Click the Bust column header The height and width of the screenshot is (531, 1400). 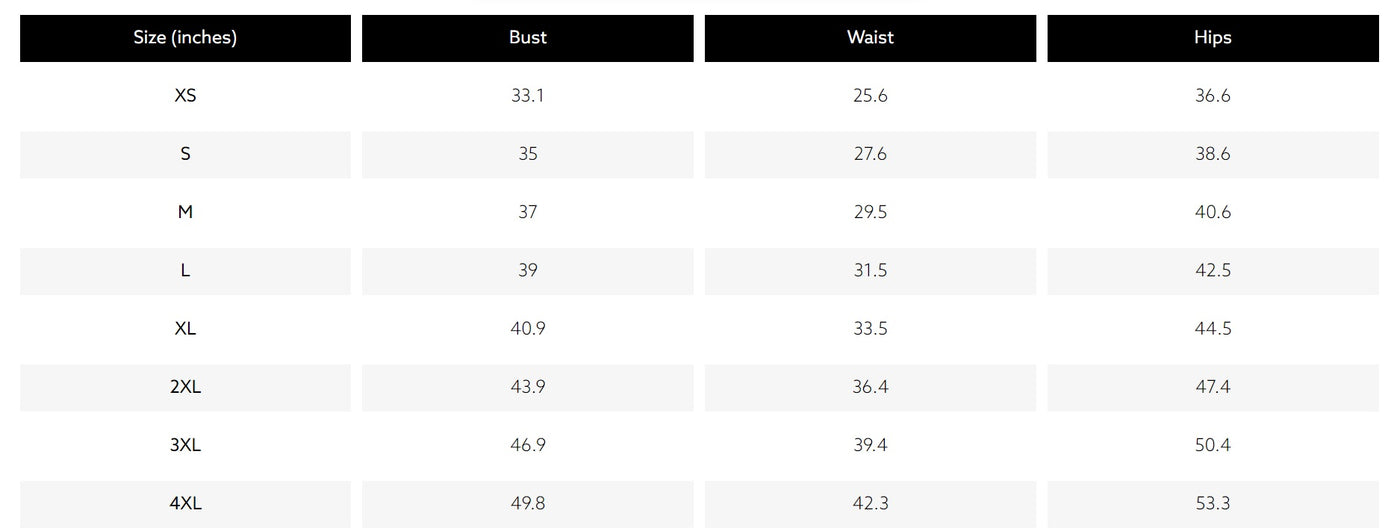pos(528,38)
